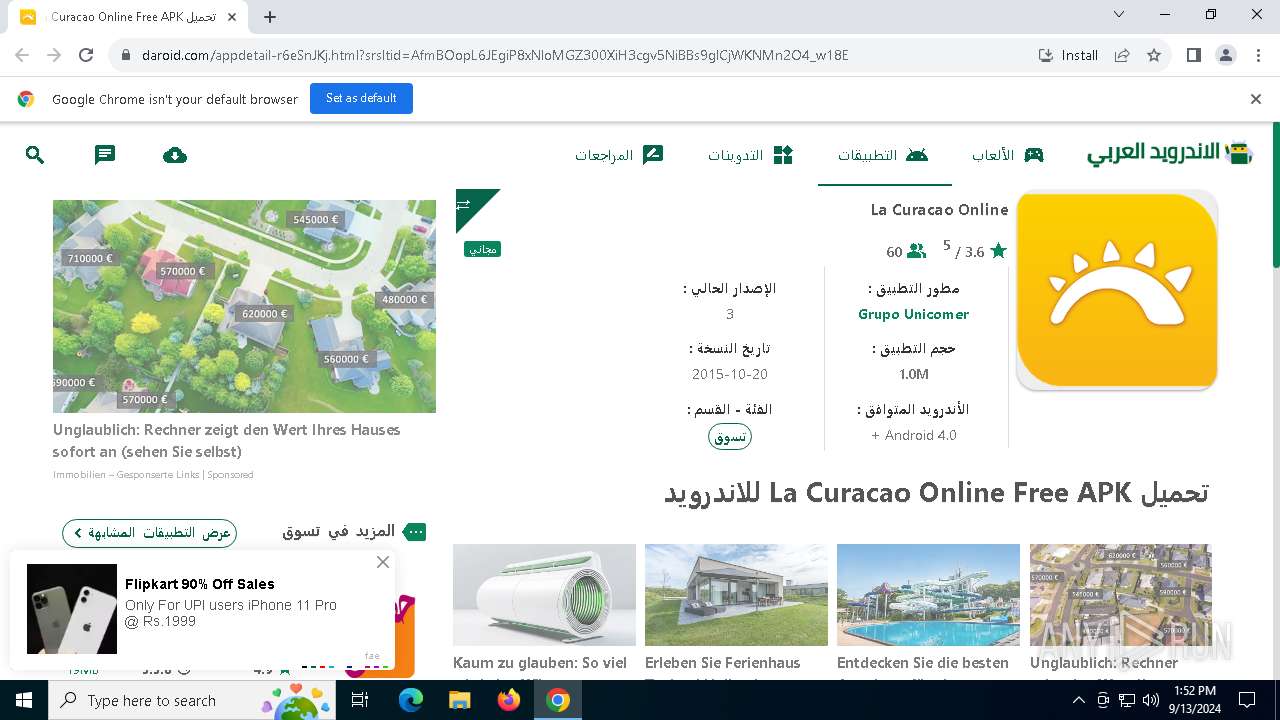
Task: Click the Type here to search box
Action: (193, 700)
